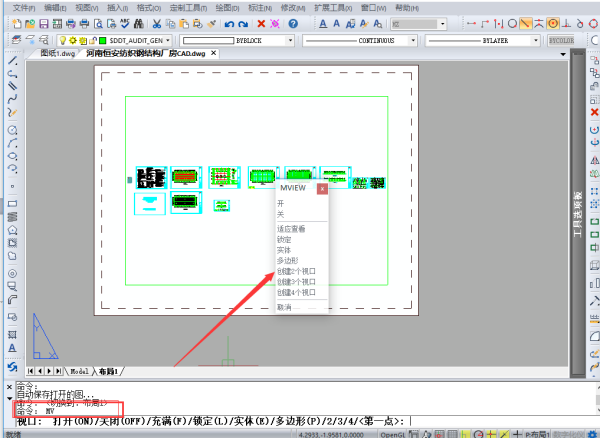The image size is (600, 438).
Task: Toggle Grid display in the status bar
Action: click(452, 434)
